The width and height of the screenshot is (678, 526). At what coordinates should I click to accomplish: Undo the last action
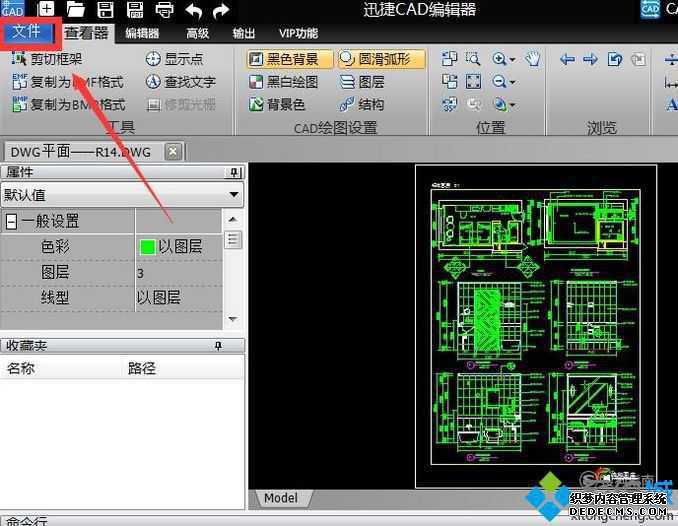pos(193,10)
